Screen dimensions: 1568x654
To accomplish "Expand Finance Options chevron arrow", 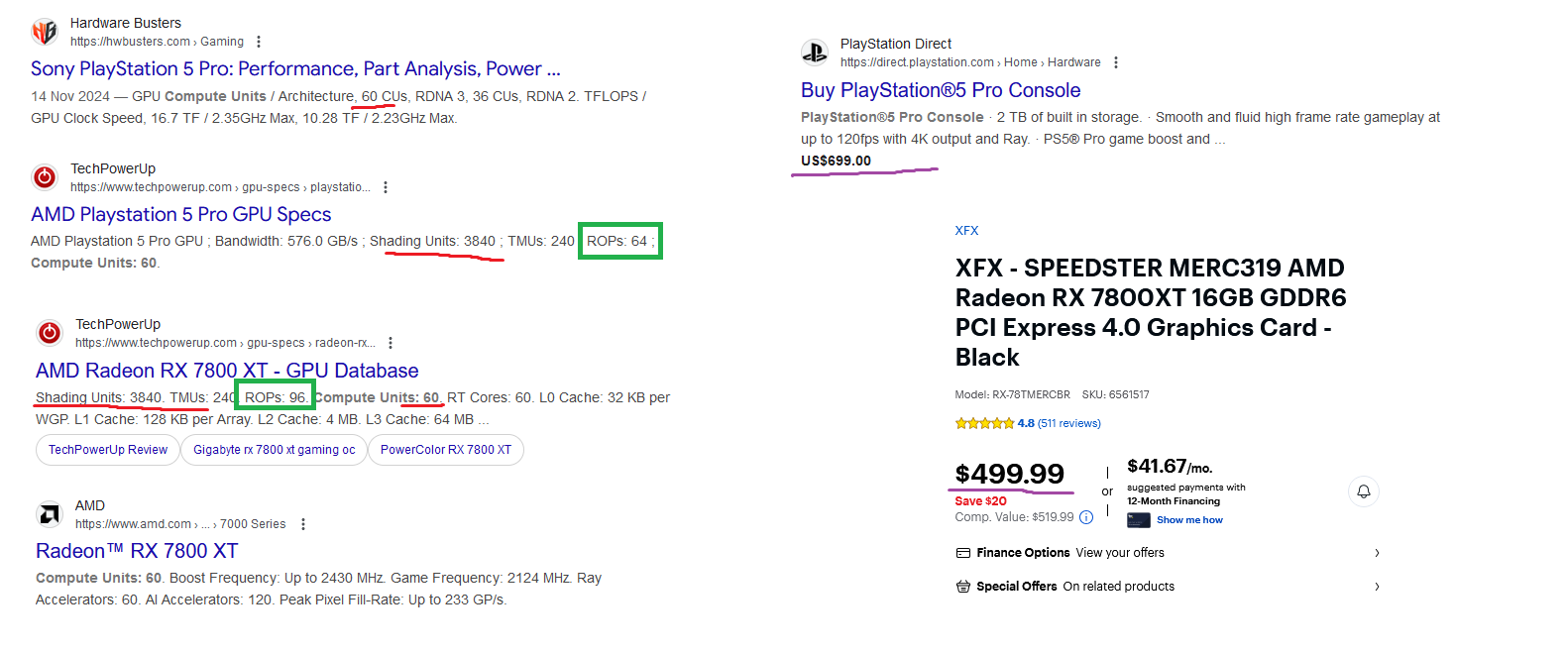I will click(x=1377, y=553).
